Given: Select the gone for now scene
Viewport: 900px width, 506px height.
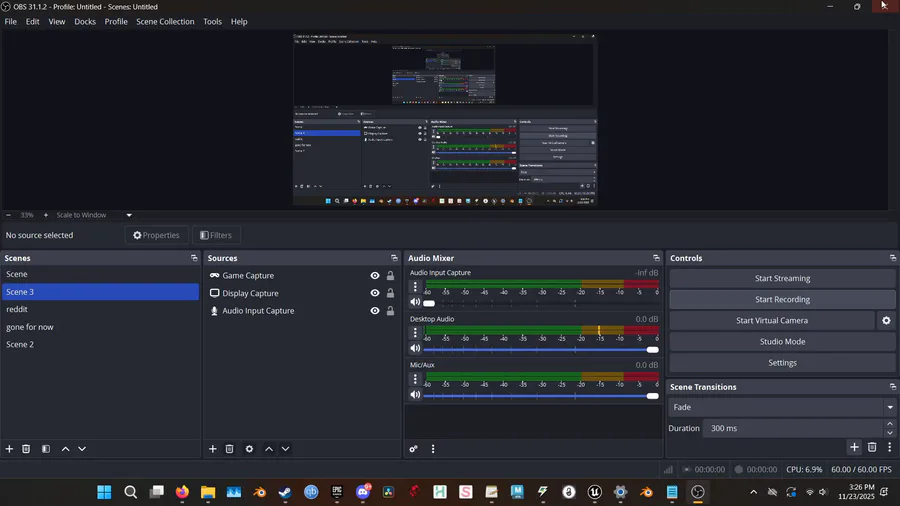Looking at the screenshot, I should [100, 327].
